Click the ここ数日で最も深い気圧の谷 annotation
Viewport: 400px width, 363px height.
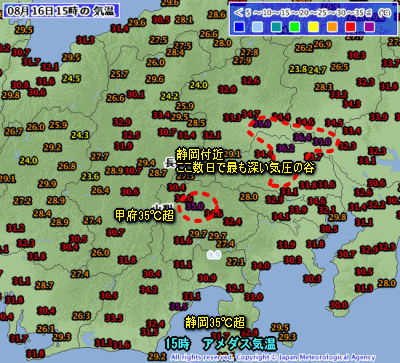tap(245, 168)
